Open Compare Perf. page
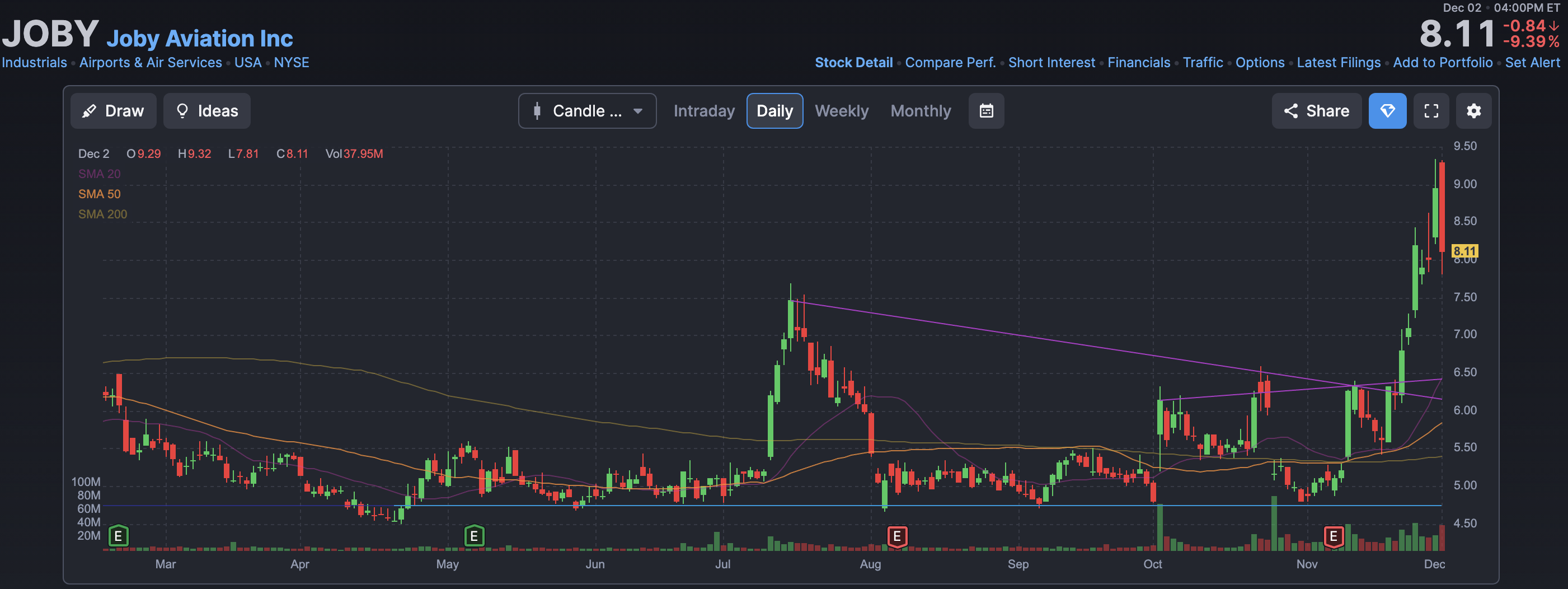This screenshot has width=1568, height=589. click(950, 63)
